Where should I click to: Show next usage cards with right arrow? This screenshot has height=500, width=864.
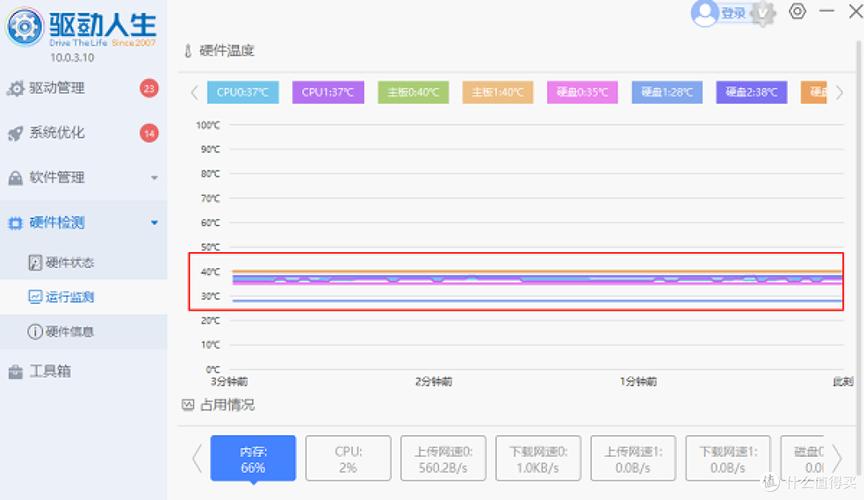tap(838, 458)
